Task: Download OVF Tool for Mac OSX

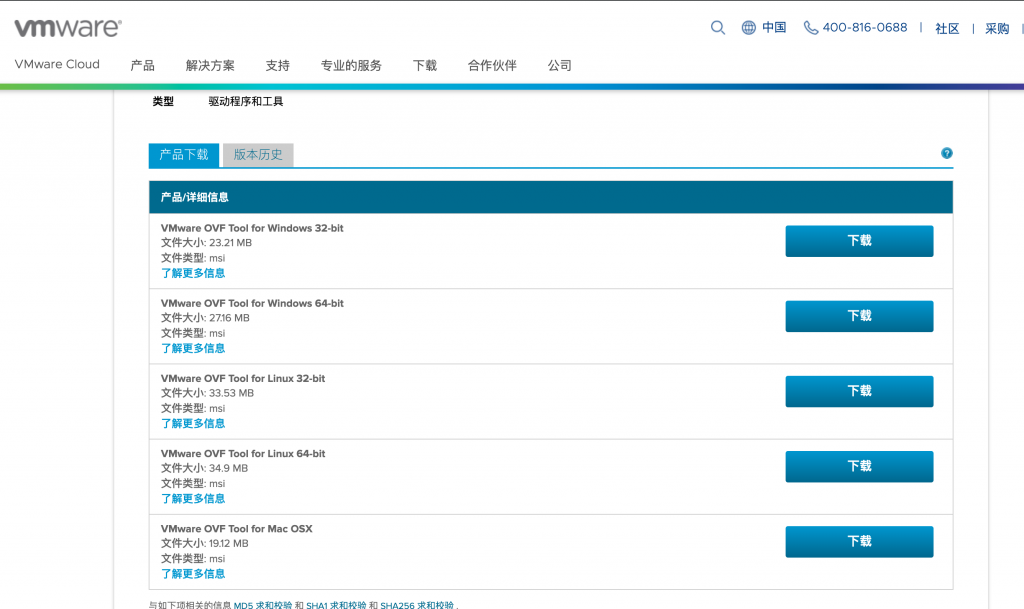Action: click(859, 541)
